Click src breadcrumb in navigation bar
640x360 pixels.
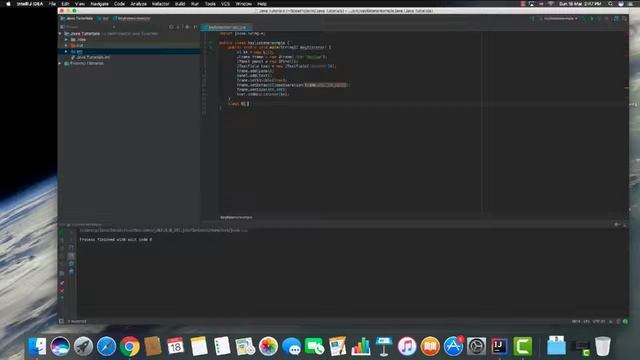coord(103,18)
